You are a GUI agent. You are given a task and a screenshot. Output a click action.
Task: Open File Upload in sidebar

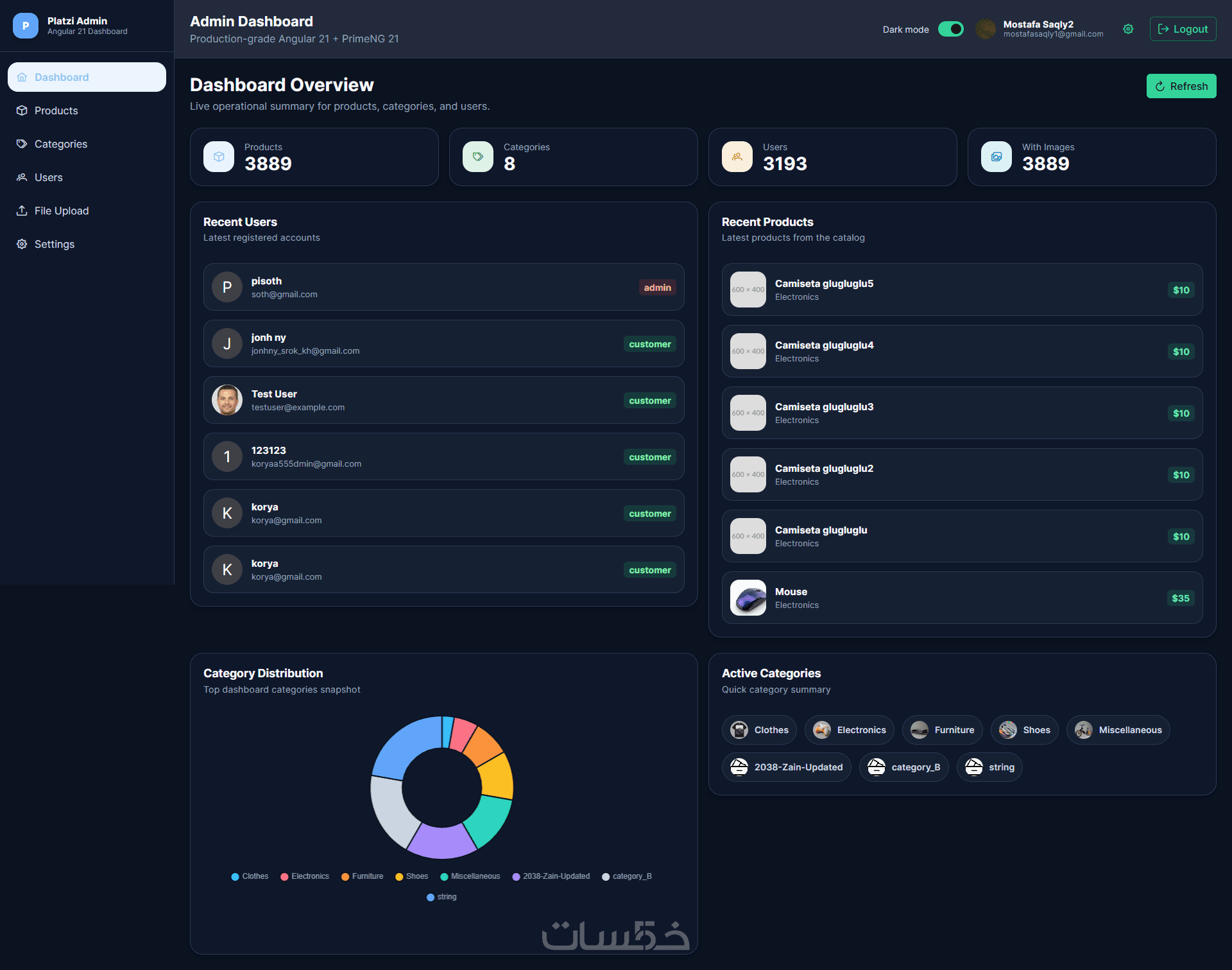(x=62, y=211)
